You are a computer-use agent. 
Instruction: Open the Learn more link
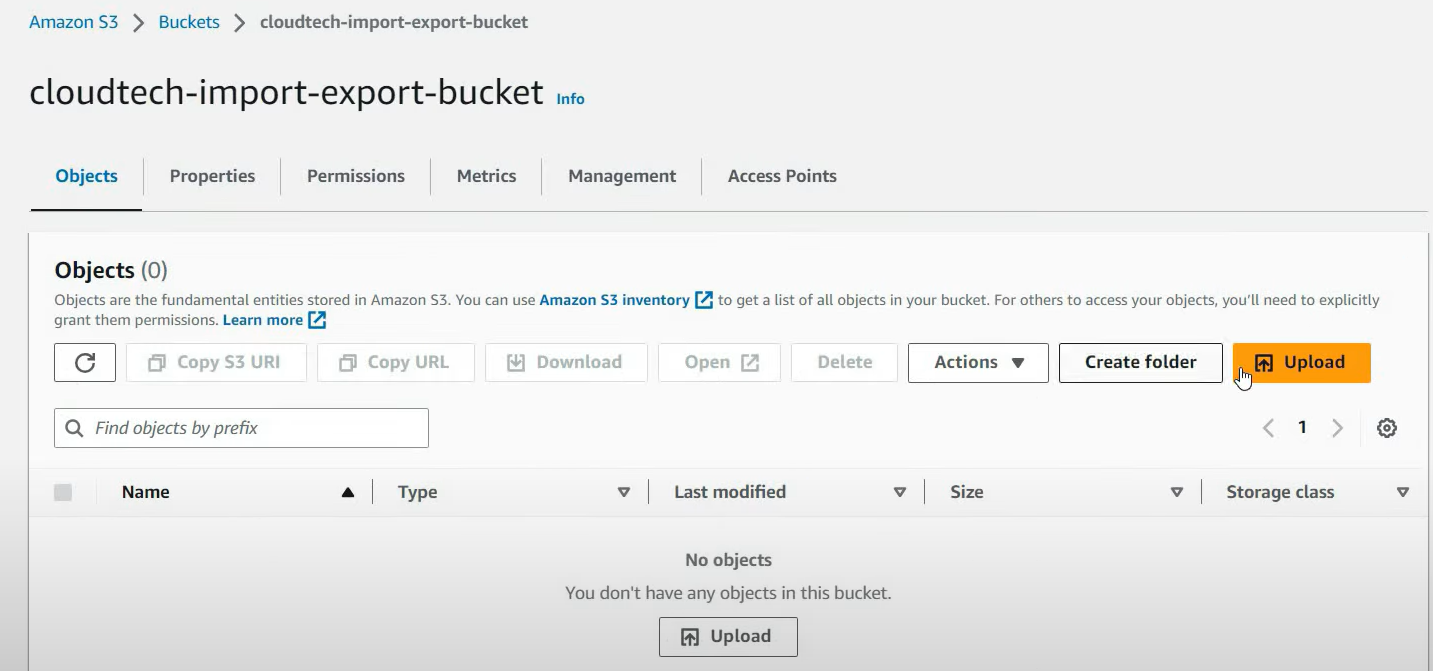click(263, 320)
